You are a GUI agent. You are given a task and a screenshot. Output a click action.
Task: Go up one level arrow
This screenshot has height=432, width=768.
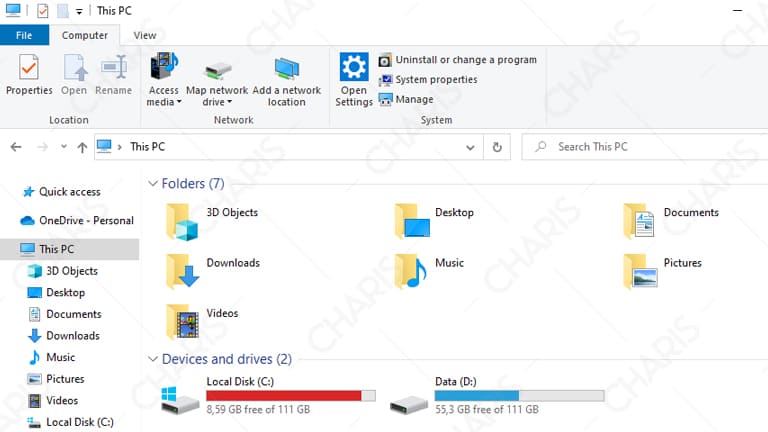pyautogui.click(x=82, y=147)
